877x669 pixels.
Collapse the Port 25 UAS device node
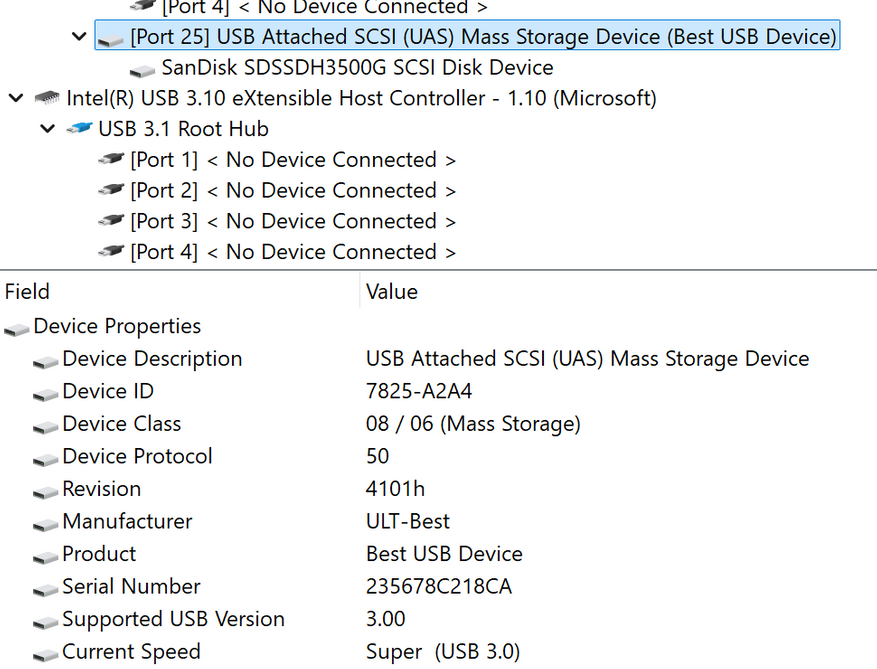79,37
